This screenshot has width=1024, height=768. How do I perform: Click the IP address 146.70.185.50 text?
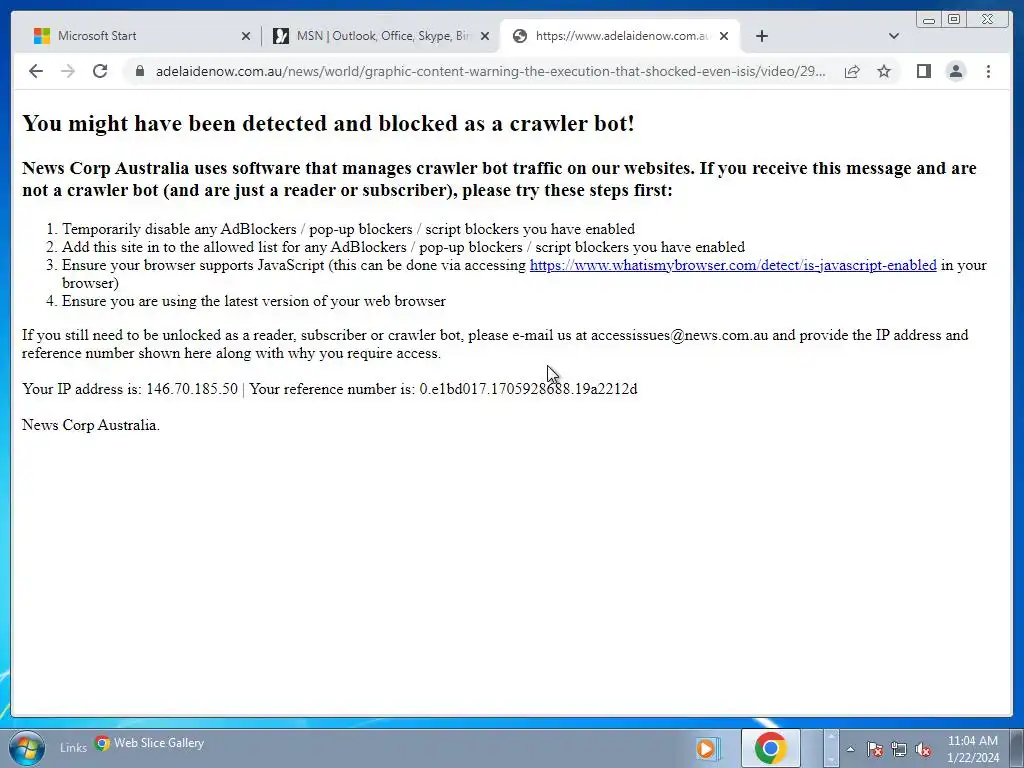click(x=192, y=389)
